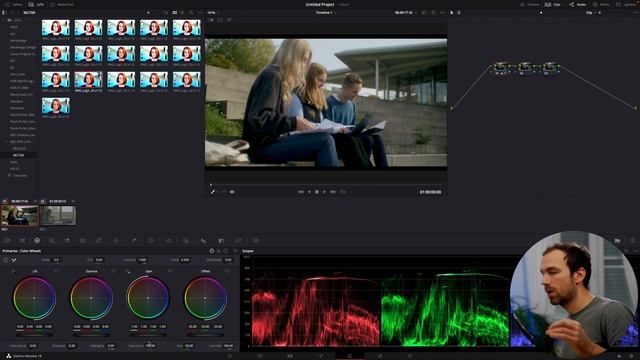640x360 pixels.
Task: Switch to the Deliver page
Action: 410,356
